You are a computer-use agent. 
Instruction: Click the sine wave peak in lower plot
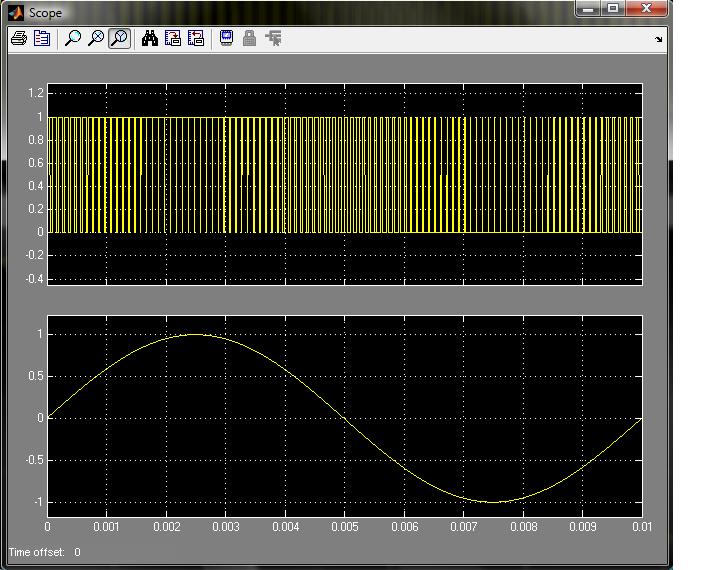click(x=196, y=334)
